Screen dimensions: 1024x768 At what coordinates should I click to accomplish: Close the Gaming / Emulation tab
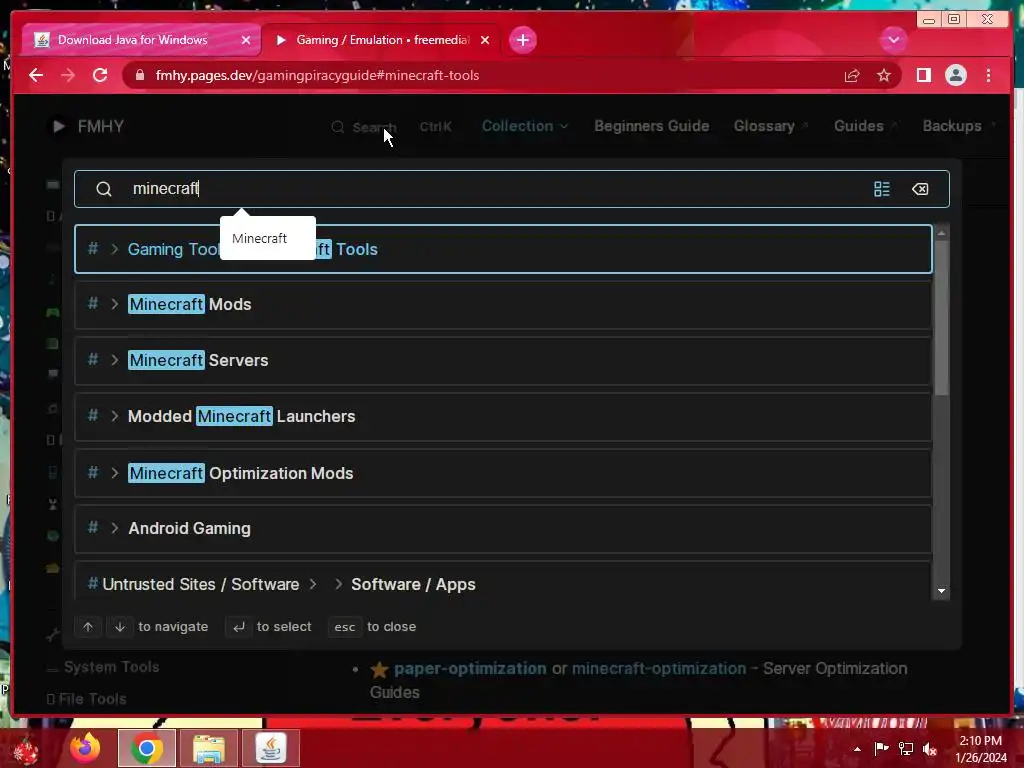click(x=485, y=40)
